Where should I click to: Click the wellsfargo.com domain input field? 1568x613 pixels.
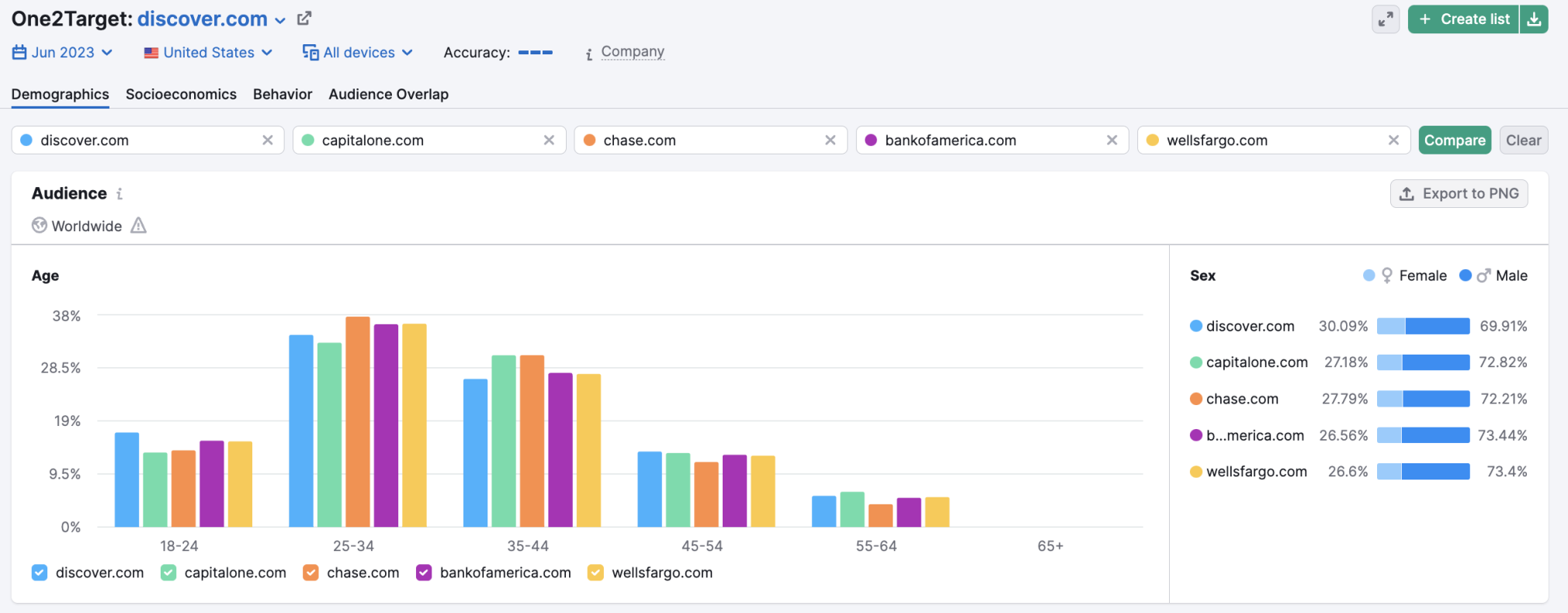click(1274, 140)
